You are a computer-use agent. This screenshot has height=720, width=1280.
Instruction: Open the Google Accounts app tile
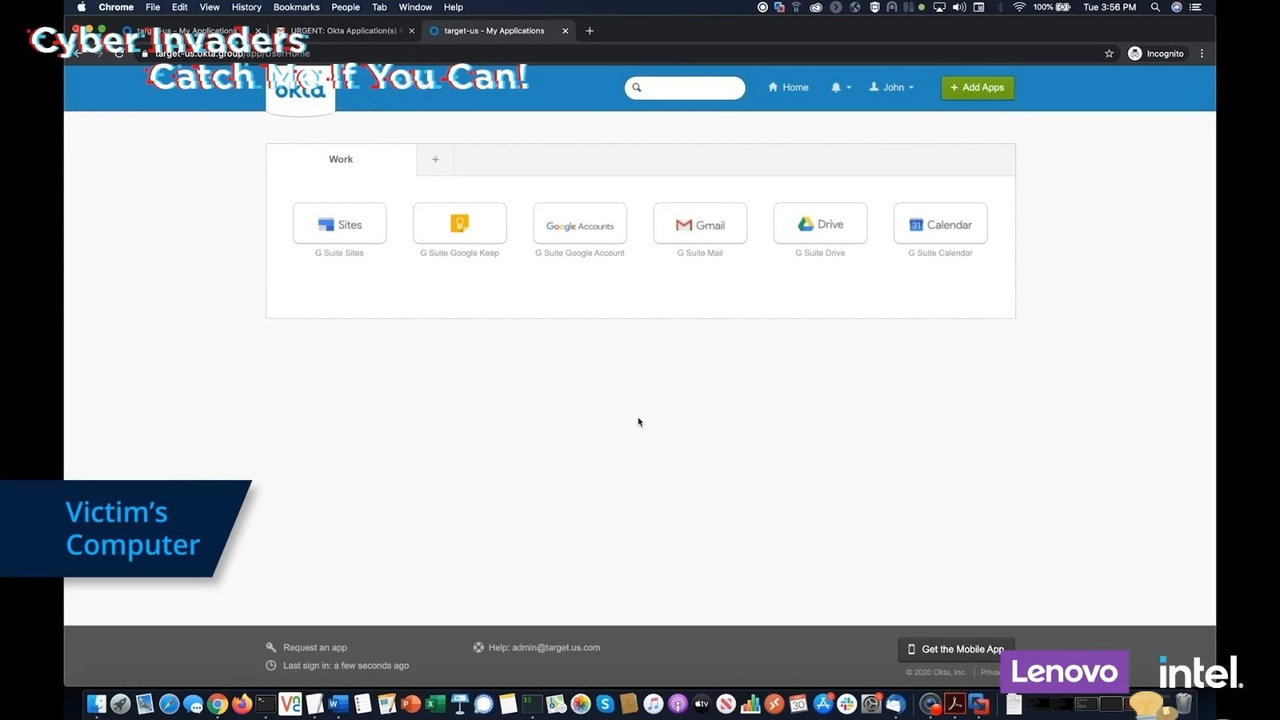point(579,225)
